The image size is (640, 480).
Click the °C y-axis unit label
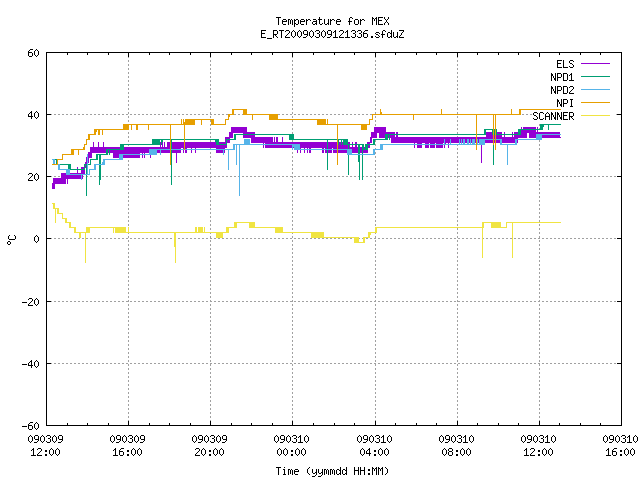click(12, 240)
